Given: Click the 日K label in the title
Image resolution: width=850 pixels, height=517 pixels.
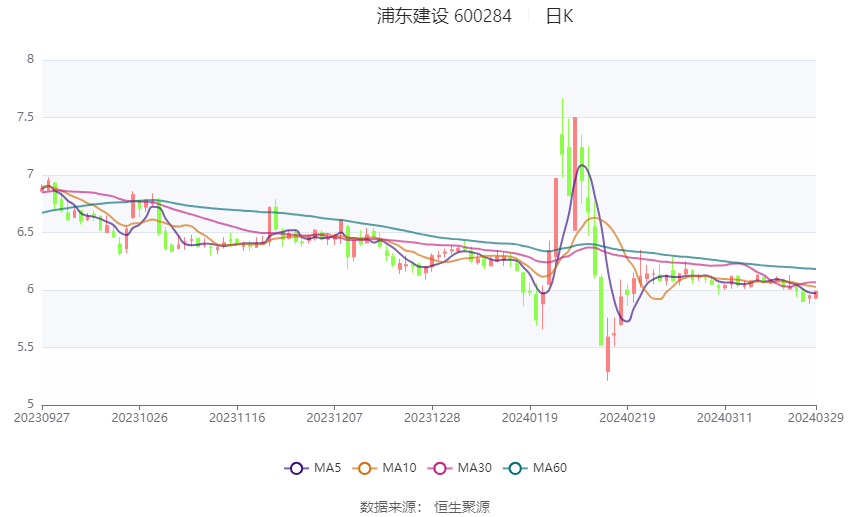Looking at the screenshot, I should [559, 16].
